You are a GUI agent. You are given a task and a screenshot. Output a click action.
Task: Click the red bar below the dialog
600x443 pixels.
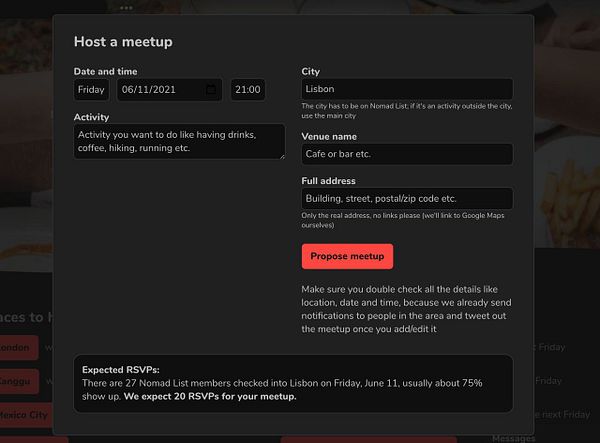(x=368, y=440)
